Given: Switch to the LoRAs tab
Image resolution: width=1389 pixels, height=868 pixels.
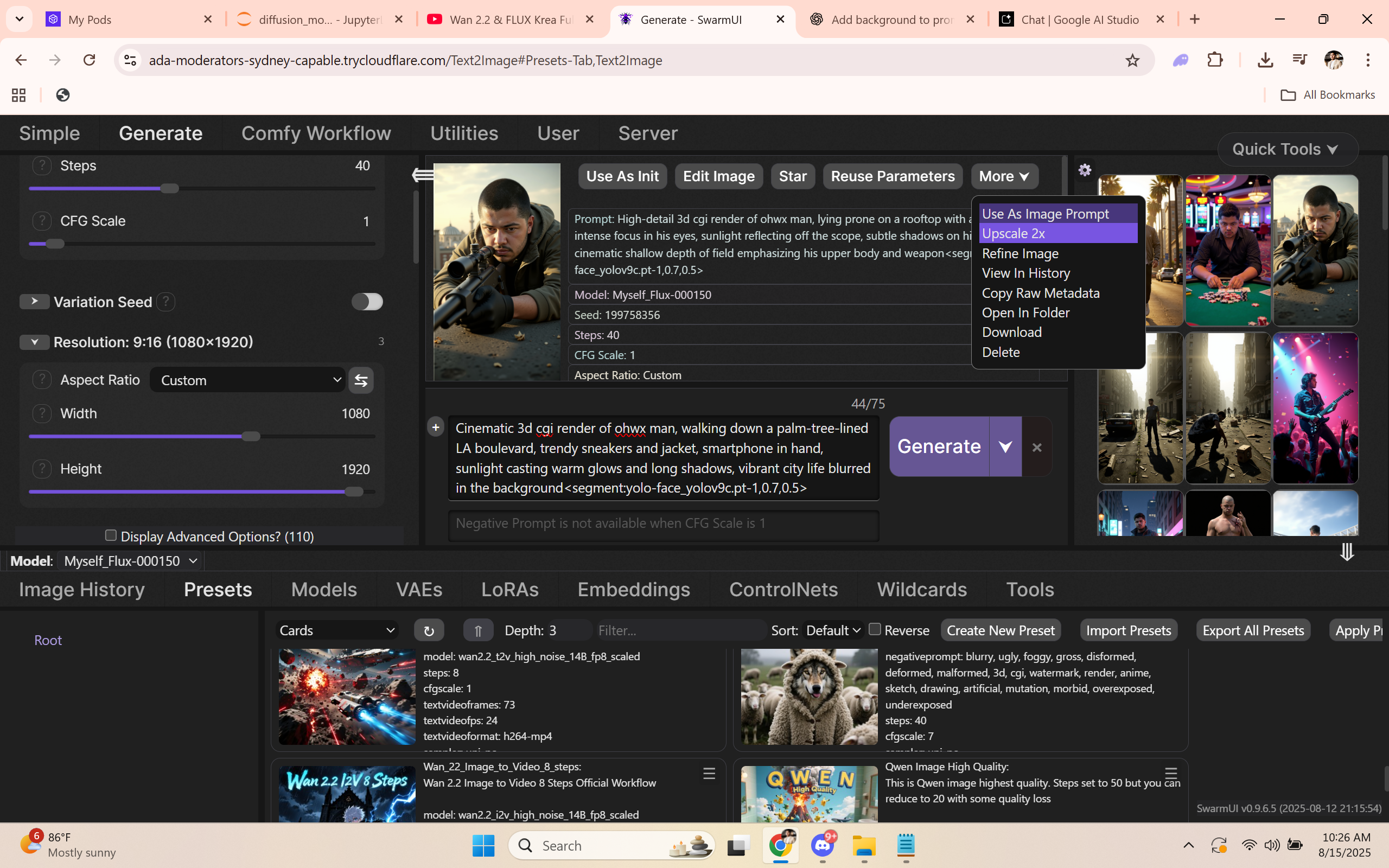Looking at the screenshot, I should [x=509, y=590].
